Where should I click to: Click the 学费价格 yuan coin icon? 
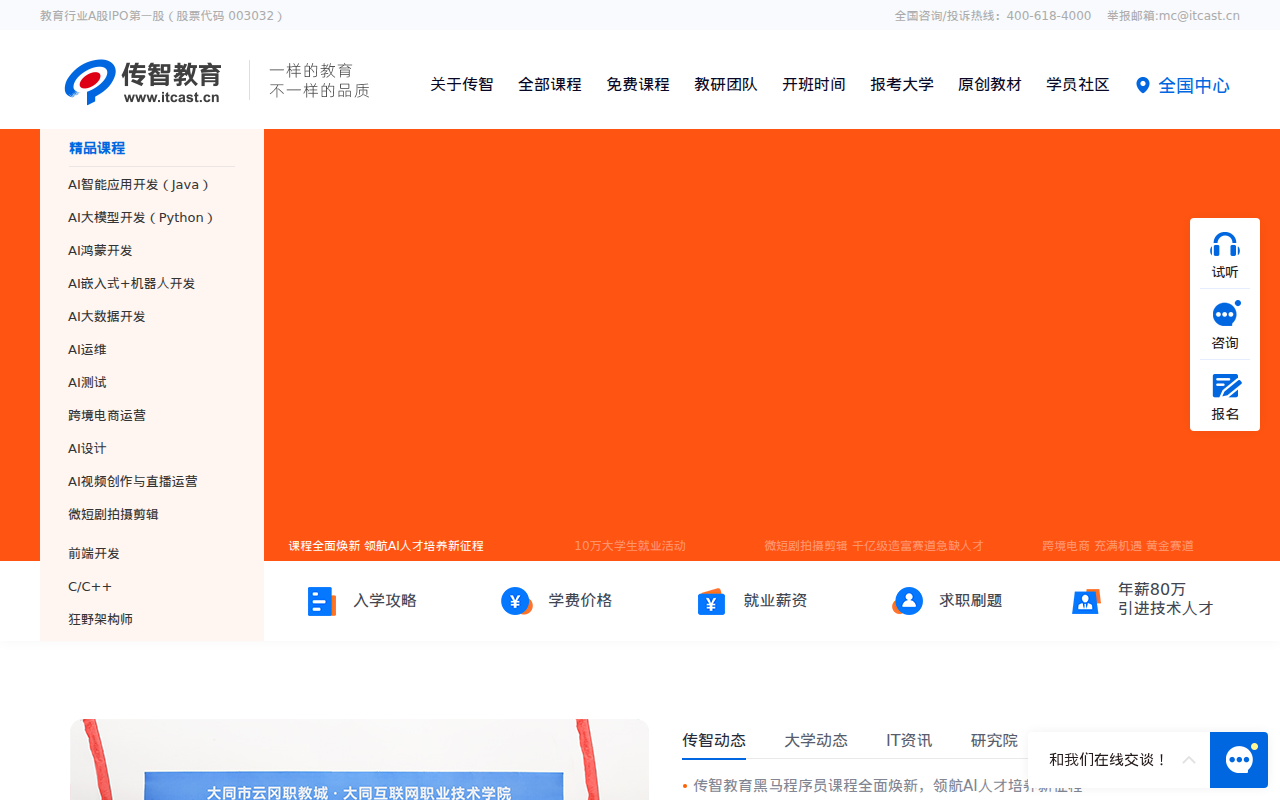click(516, 601)
